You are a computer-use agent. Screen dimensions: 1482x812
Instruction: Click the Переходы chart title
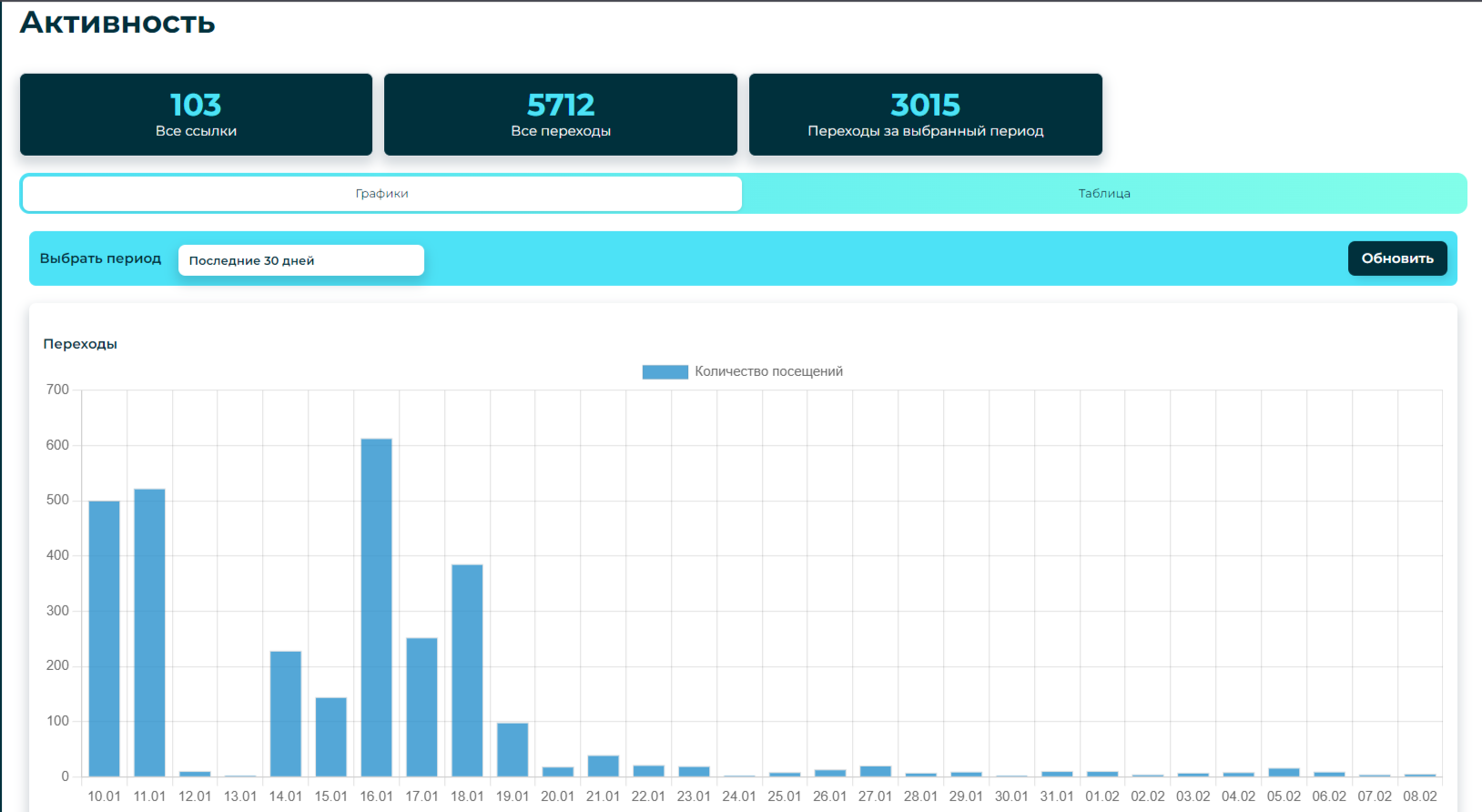pos(80,344)
